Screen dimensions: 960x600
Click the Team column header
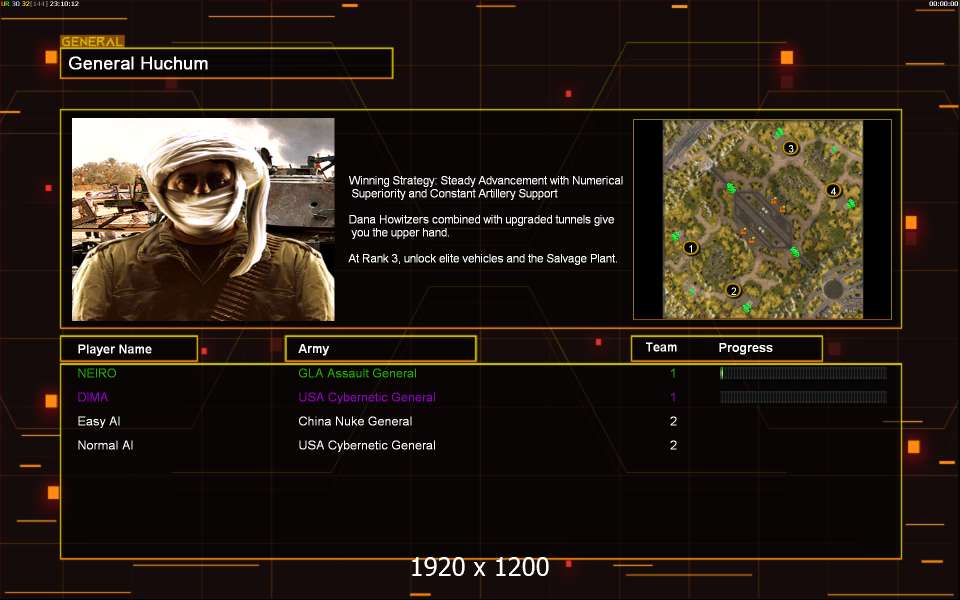tap(661, 348)
